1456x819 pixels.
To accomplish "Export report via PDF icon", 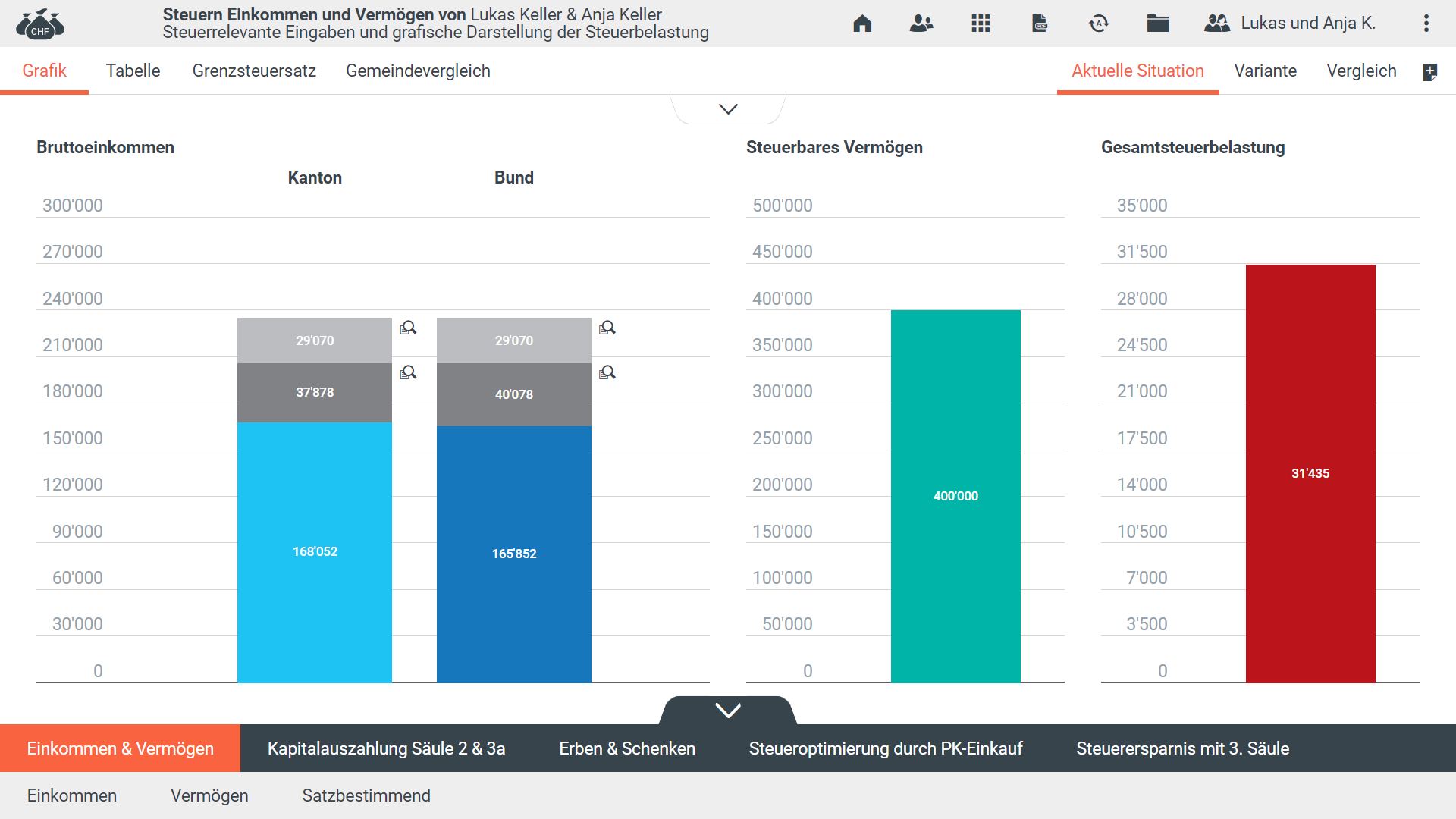I will tap(1040, 24).
